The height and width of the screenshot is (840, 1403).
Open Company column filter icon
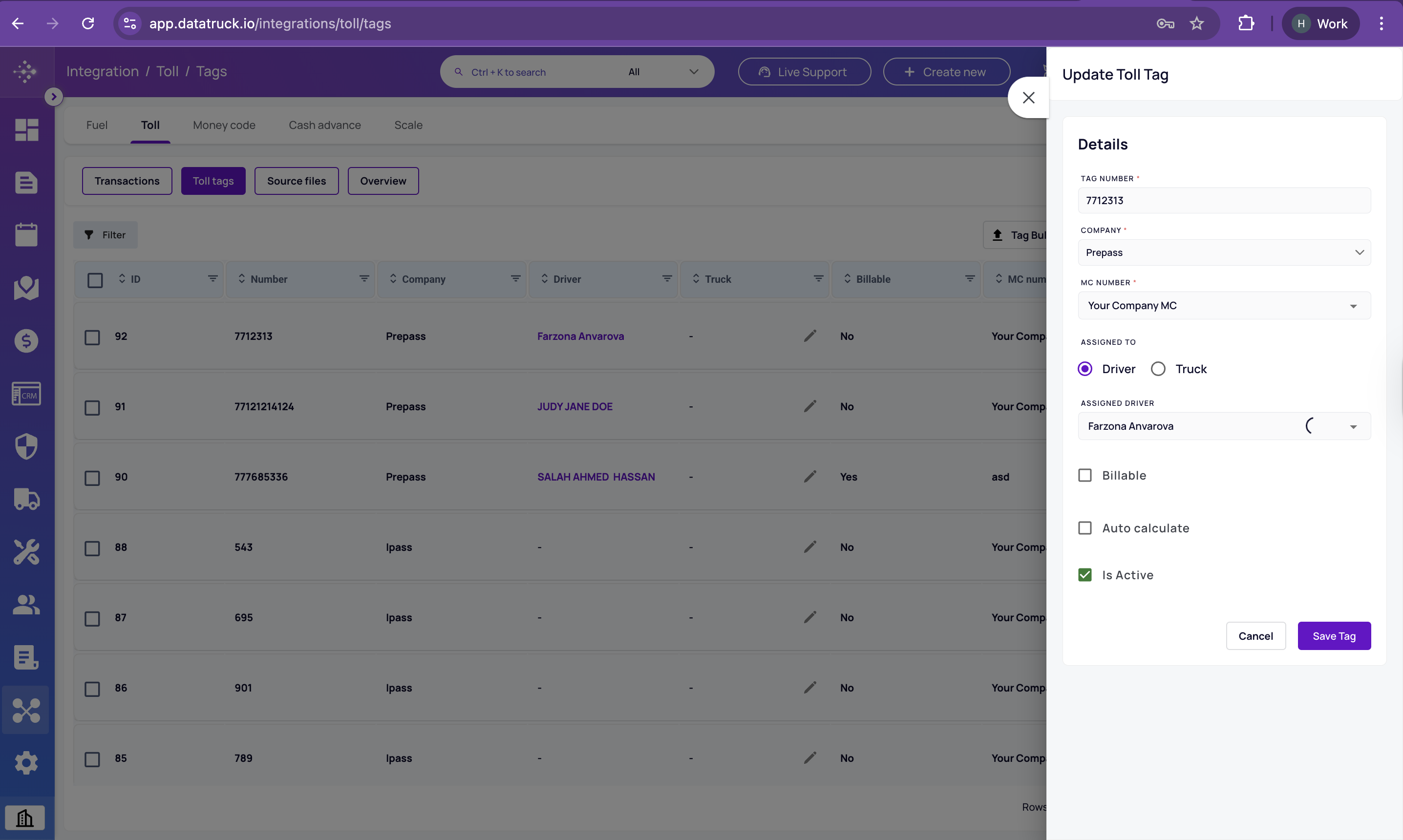point(516,279)
